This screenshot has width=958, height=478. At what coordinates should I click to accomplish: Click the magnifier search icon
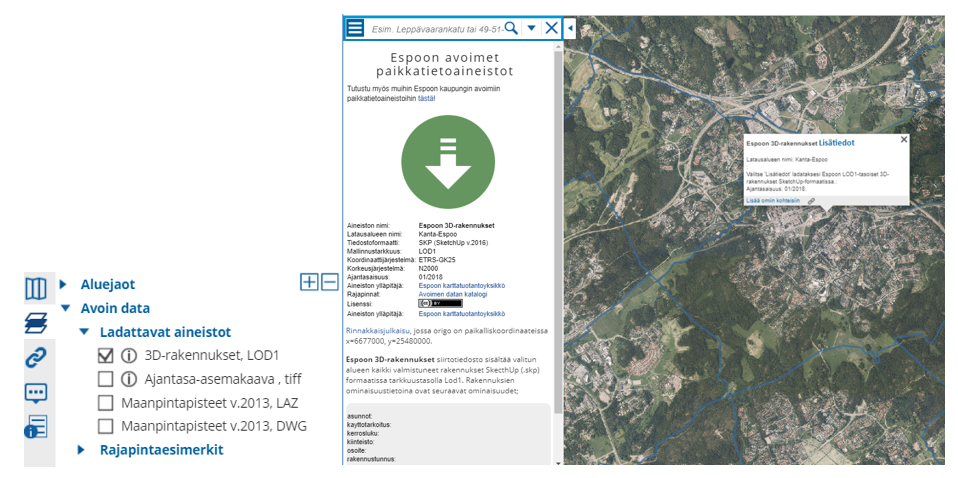pos(511,28)
